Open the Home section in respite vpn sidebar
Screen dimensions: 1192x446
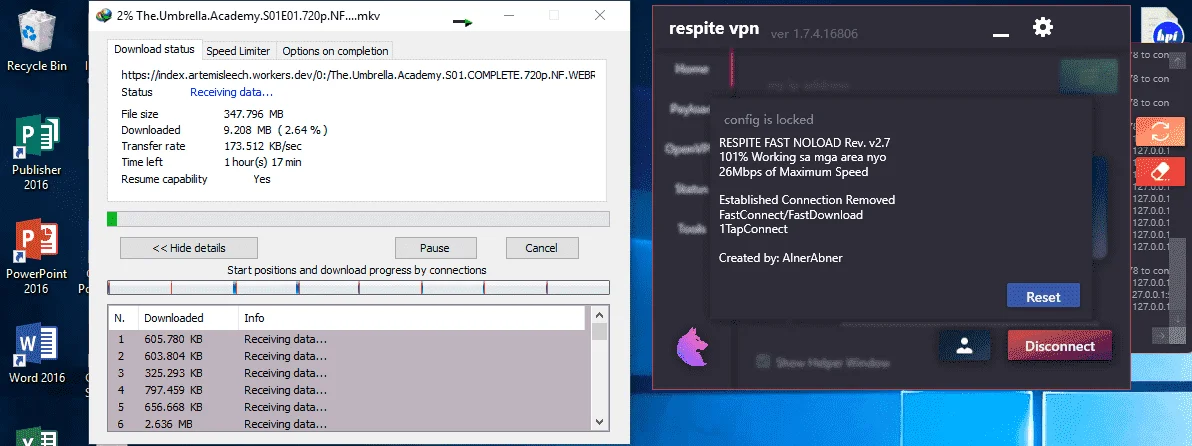click(691, 69)
